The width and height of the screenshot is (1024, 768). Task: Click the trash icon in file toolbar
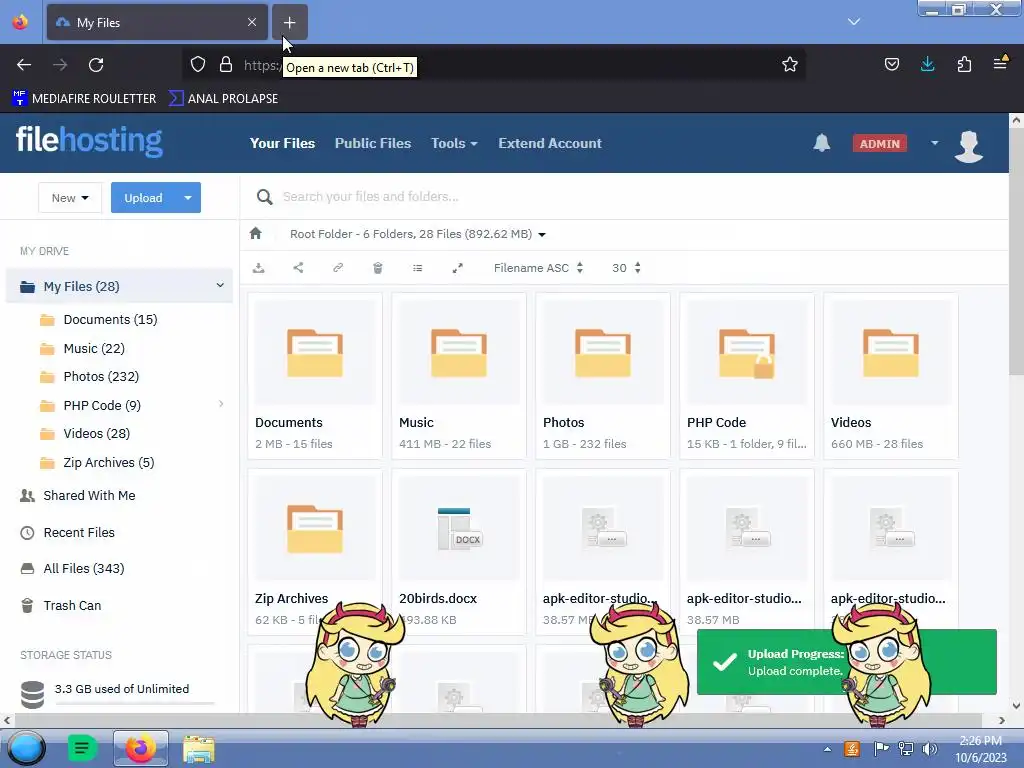coord(377,268)
